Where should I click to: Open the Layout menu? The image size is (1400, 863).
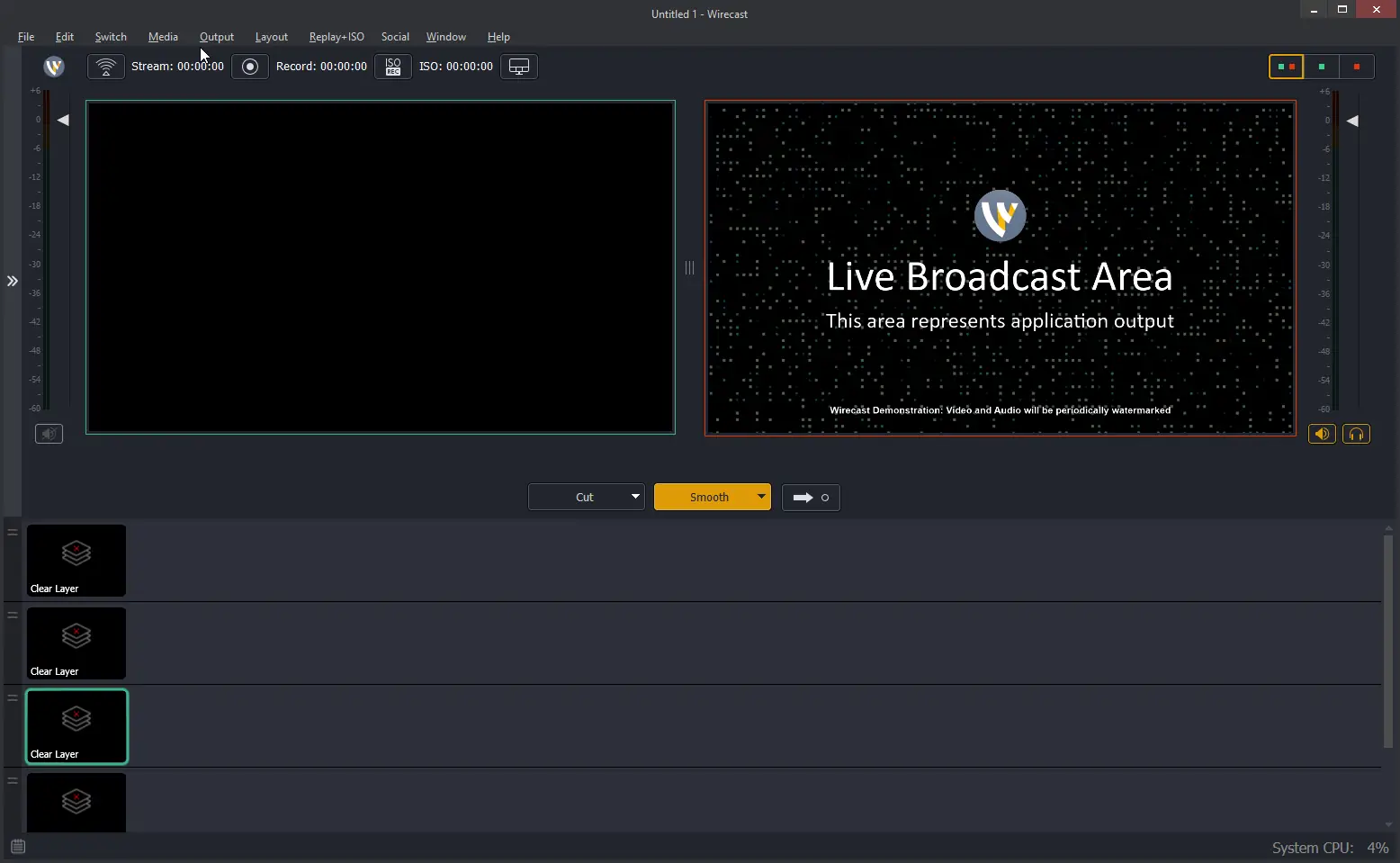coord(272,37)
